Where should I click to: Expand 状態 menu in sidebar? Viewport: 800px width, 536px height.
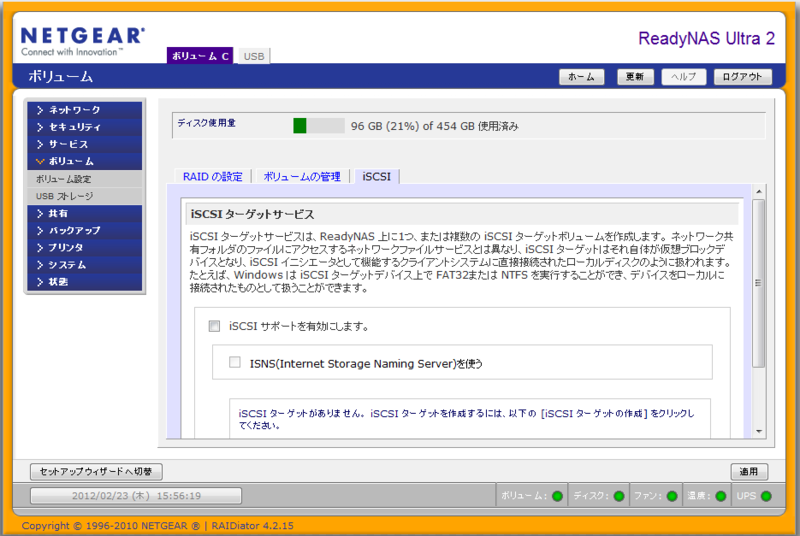[85, 282]
